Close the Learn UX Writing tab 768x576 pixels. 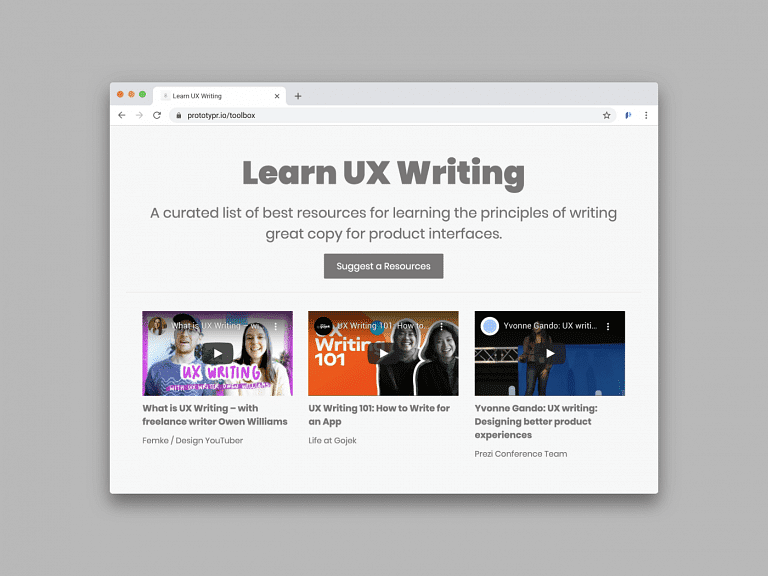277,96
